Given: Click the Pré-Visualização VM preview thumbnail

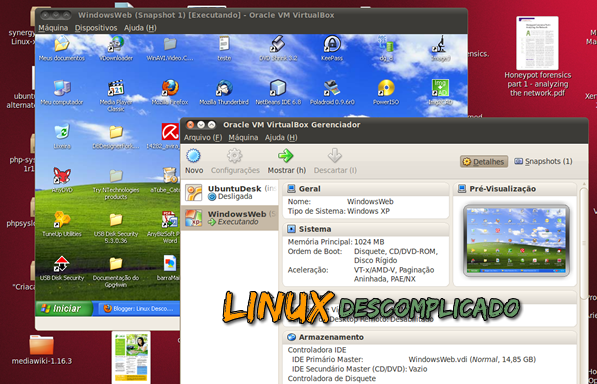Looking at the screenshot, I should click(516, 241).
